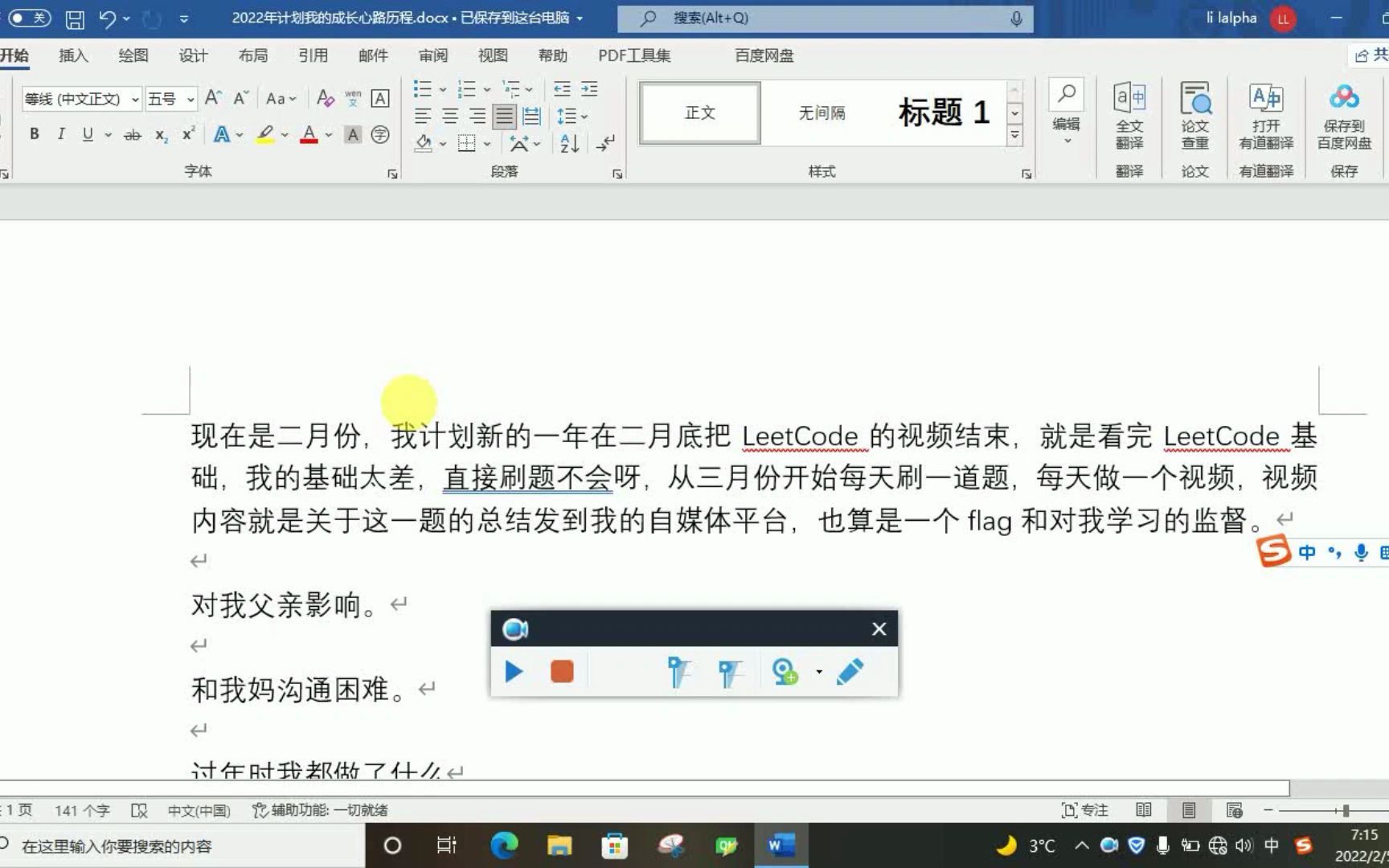Click the 中文(中国) language indicator
The image size is (1389, 868).
[199, 810]
